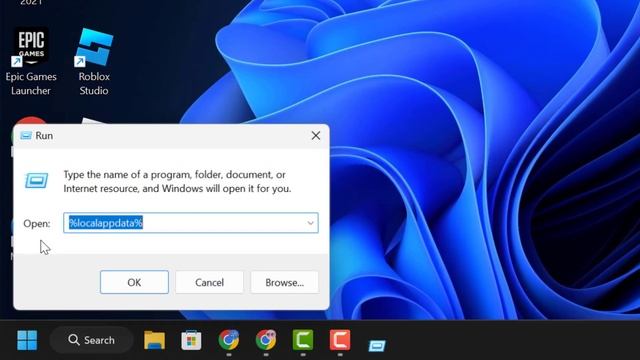Image resolution: width=640 pixels, height=360 pixels.
Task: Click the "Open:" label
Action: (37, 224)
